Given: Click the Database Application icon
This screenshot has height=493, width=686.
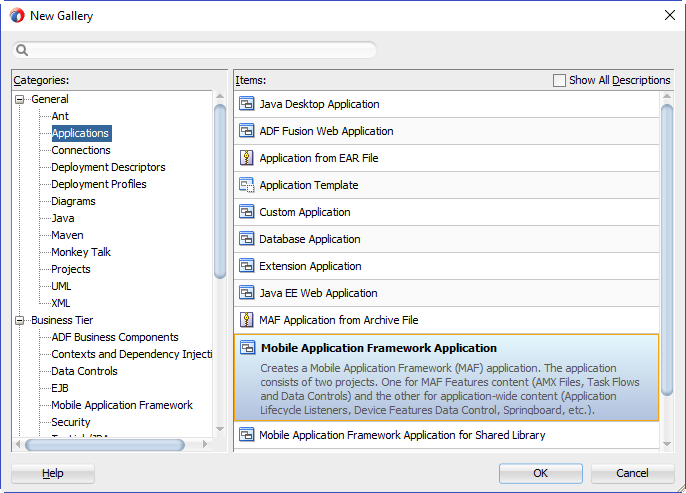Looking at the screenshot, I should (247, 239).
